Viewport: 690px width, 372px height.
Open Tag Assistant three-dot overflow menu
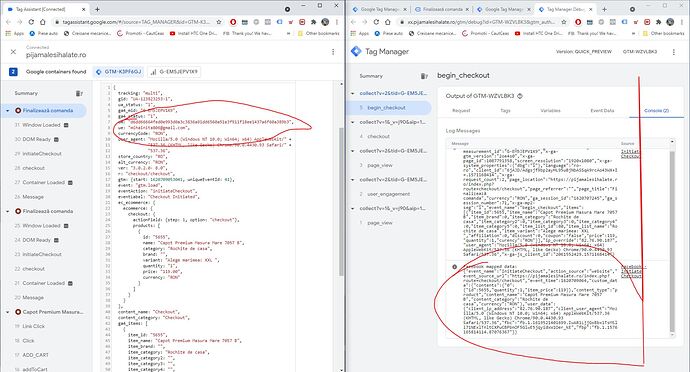point(333,52)
